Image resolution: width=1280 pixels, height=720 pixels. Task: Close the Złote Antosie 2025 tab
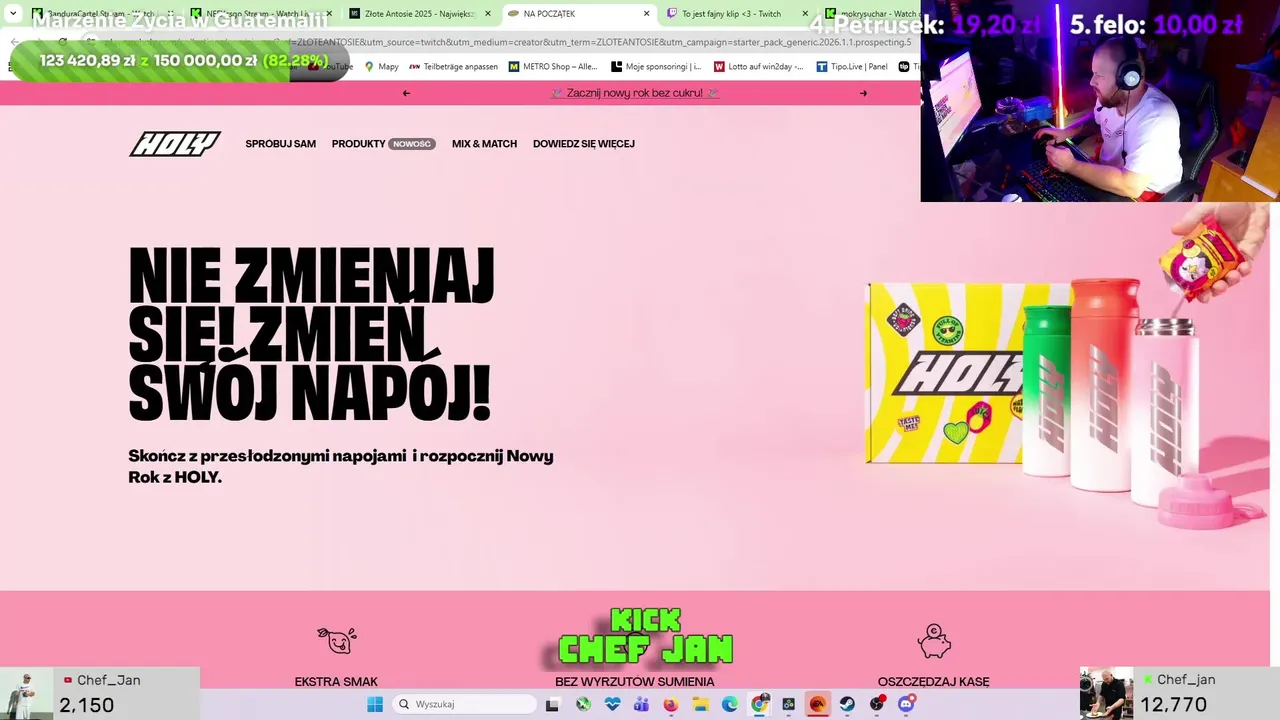(488, 14)
